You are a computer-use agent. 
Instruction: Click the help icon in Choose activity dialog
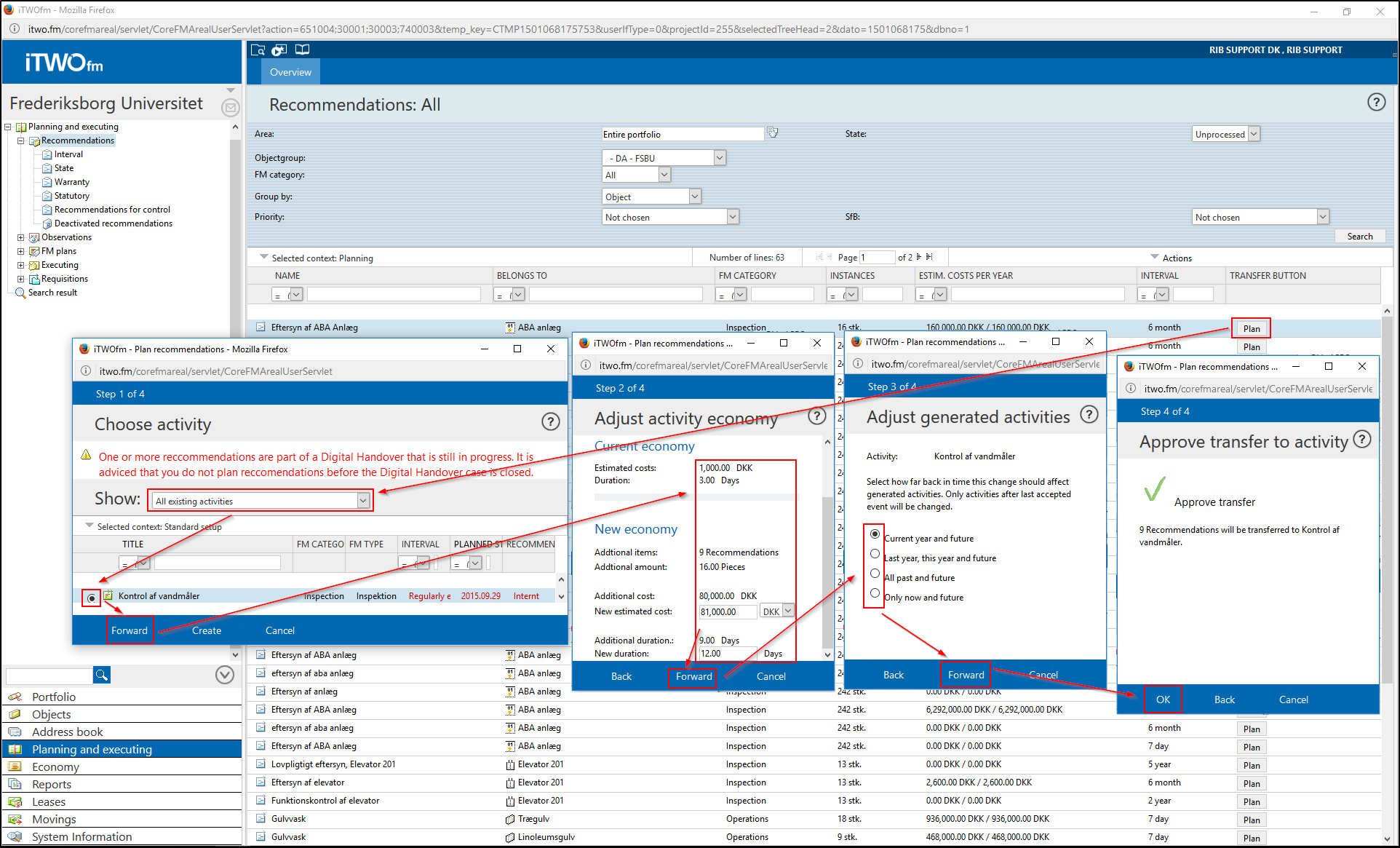click(550, 421)
